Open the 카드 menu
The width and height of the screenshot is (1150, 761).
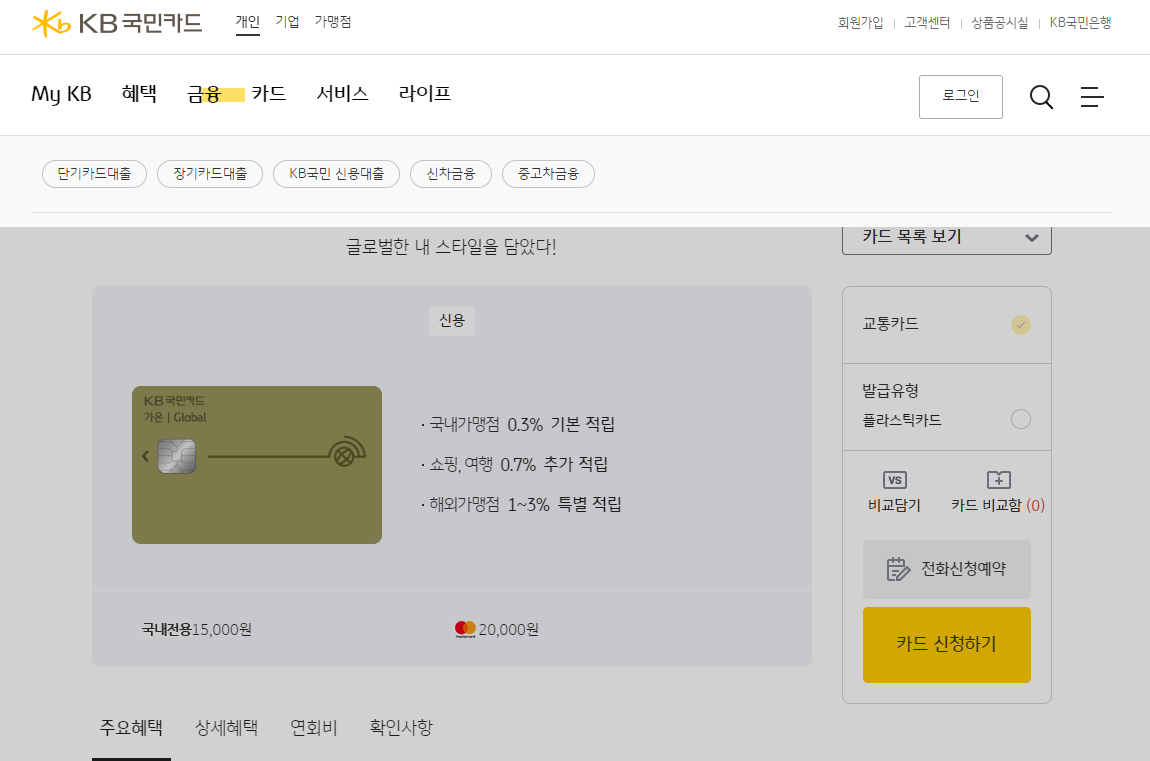tap(268, 94)
